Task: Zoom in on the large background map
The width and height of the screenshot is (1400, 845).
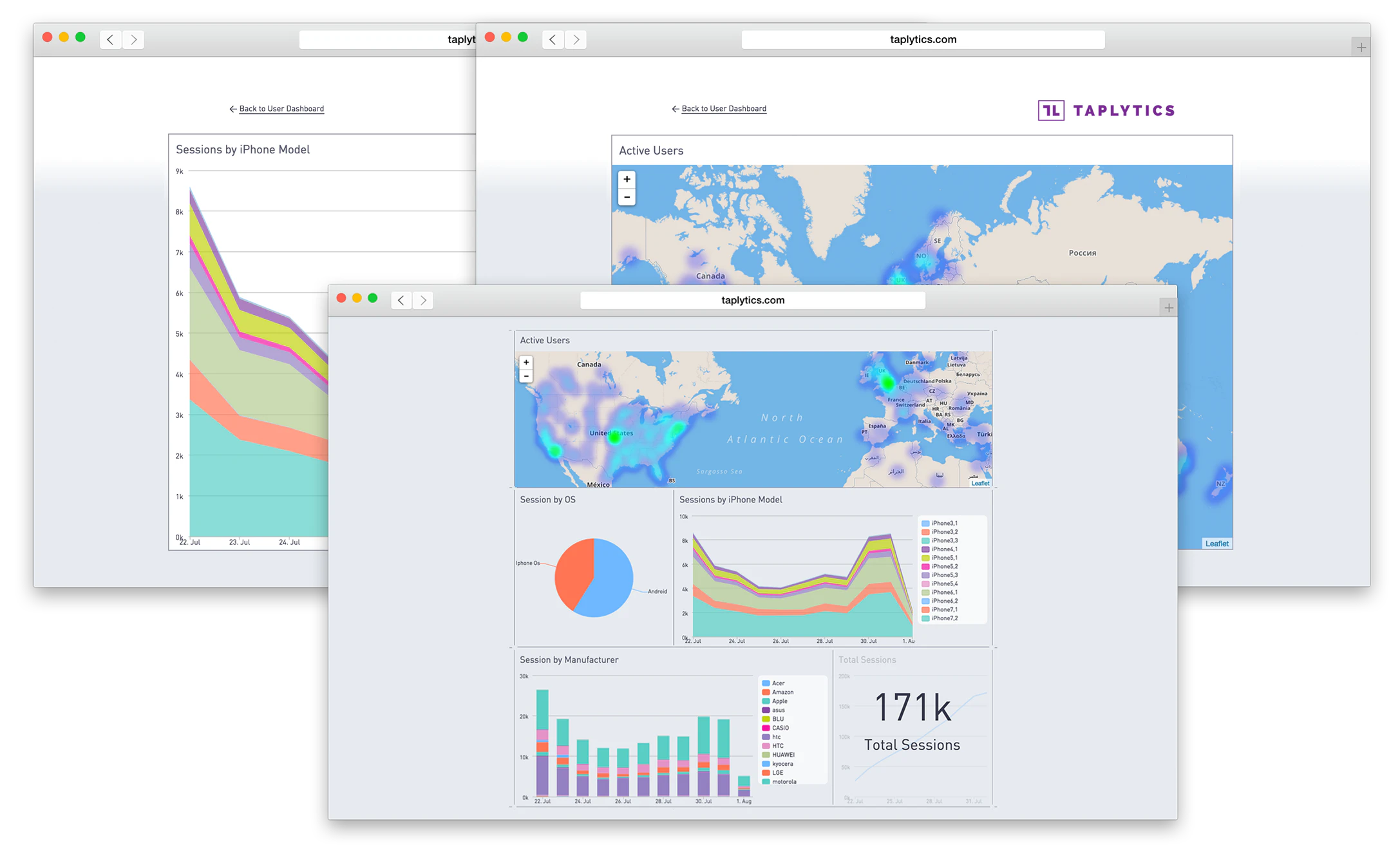Action: pyautogui.click(x=627, y=180)
